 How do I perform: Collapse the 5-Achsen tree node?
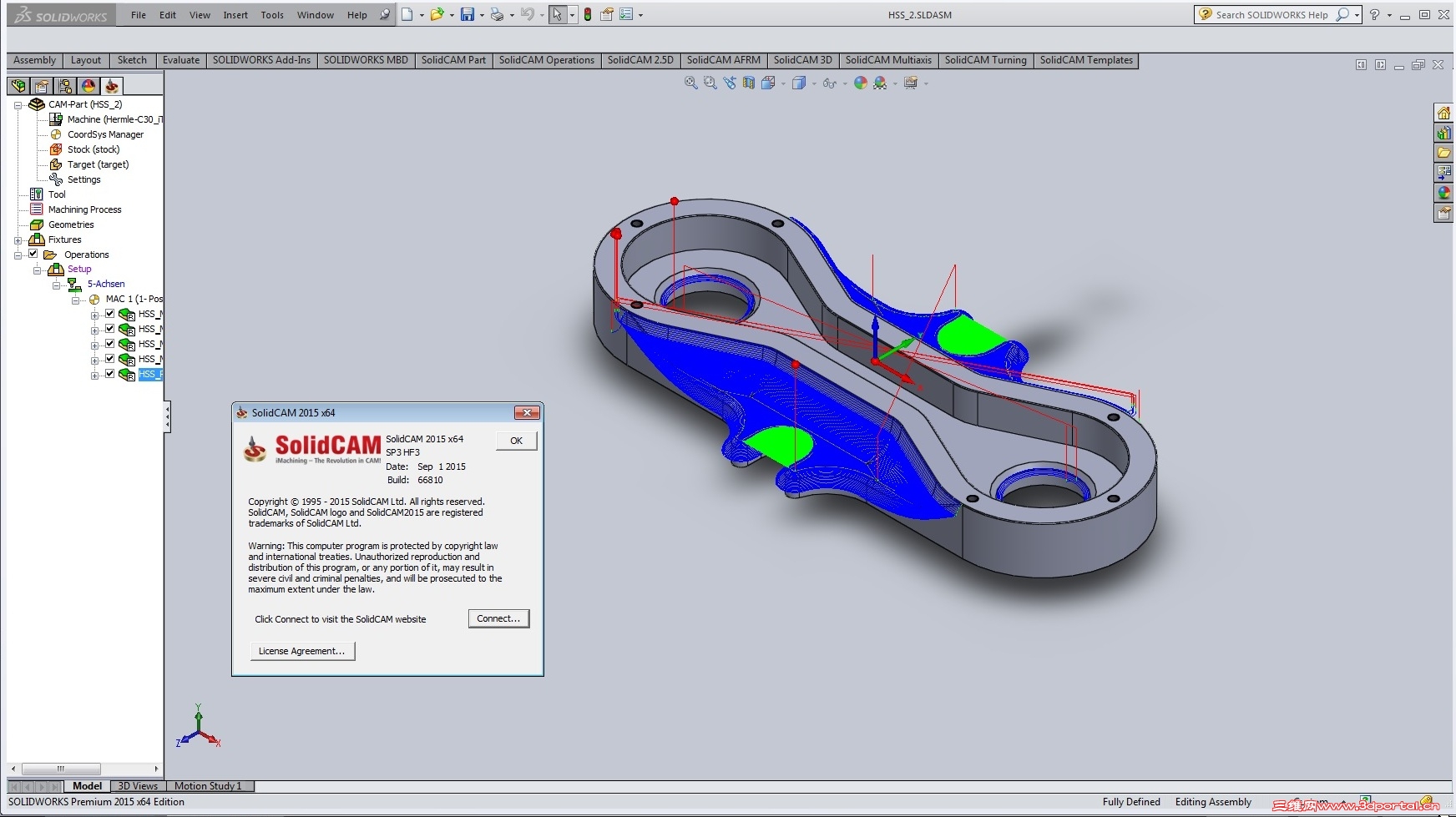tap(56, 285)
